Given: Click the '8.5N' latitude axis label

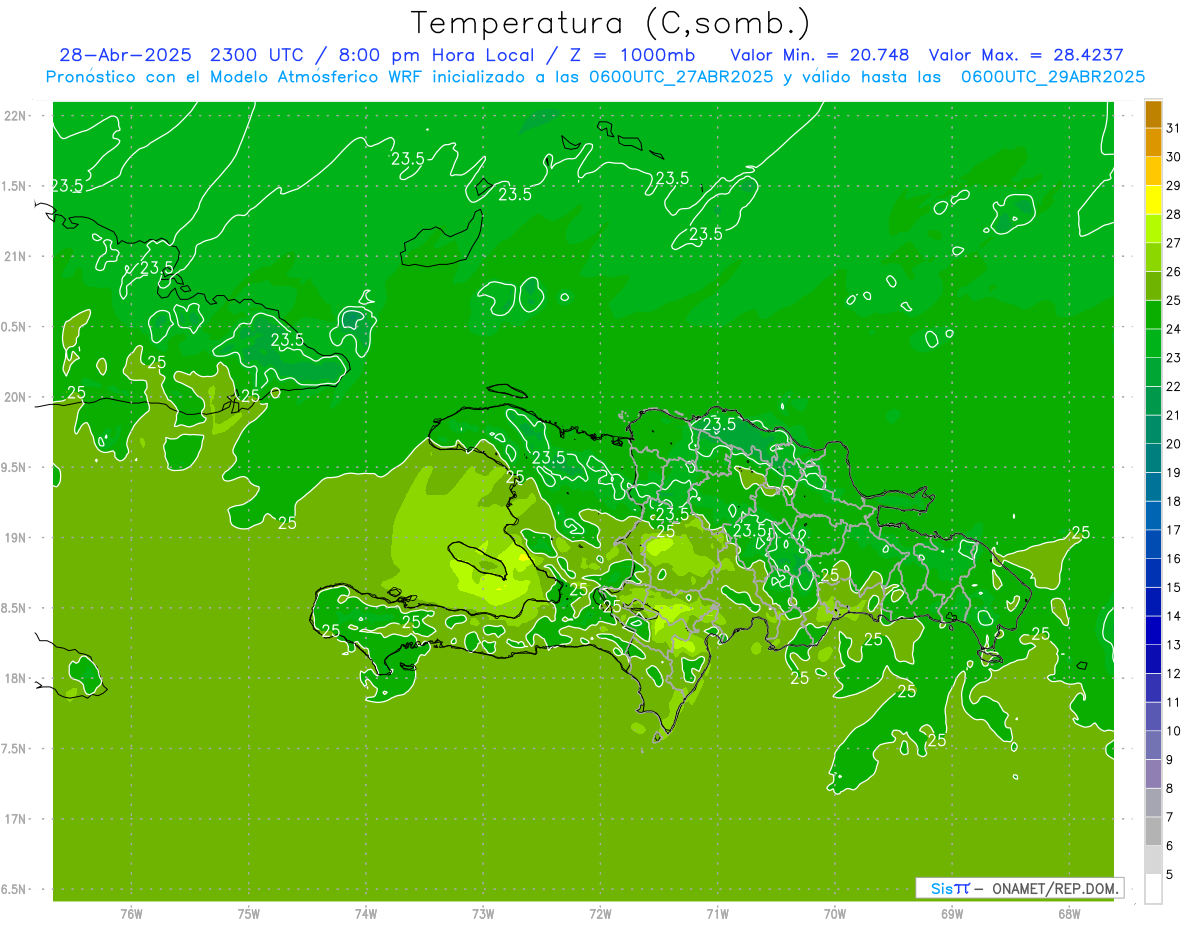Looking at the screenshot, I should (14, 609).
